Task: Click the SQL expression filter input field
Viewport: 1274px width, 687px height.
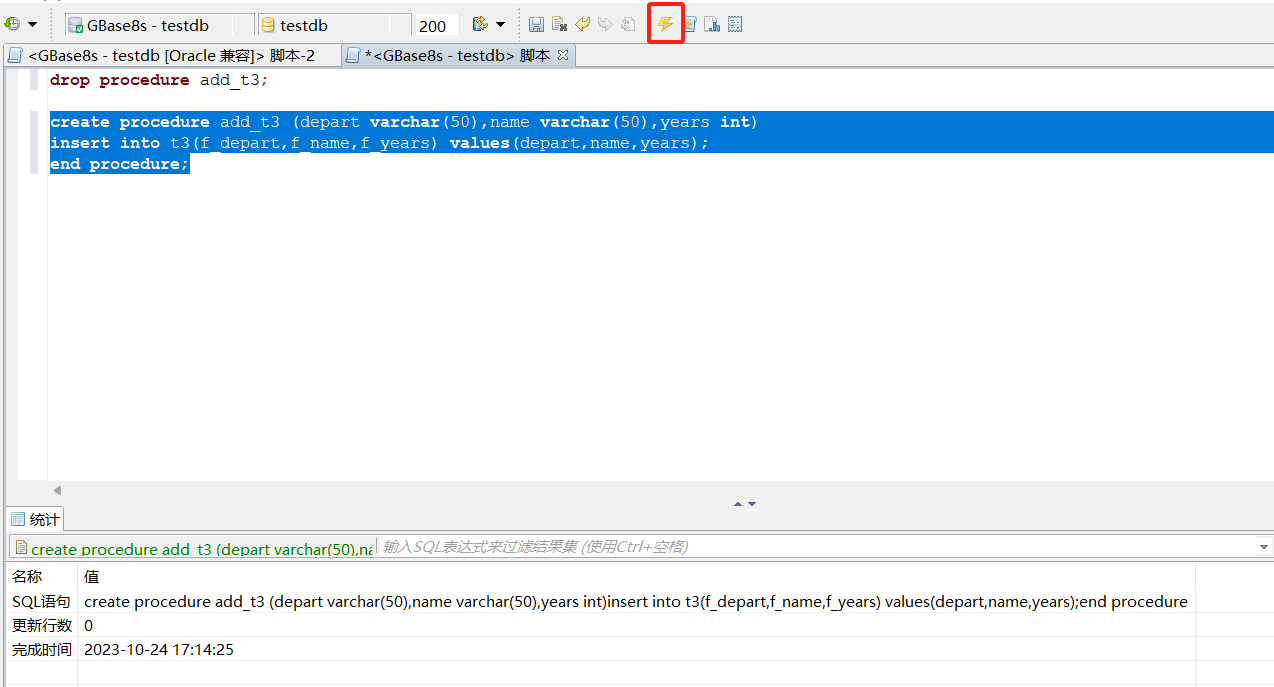Action: pos(815,547)
